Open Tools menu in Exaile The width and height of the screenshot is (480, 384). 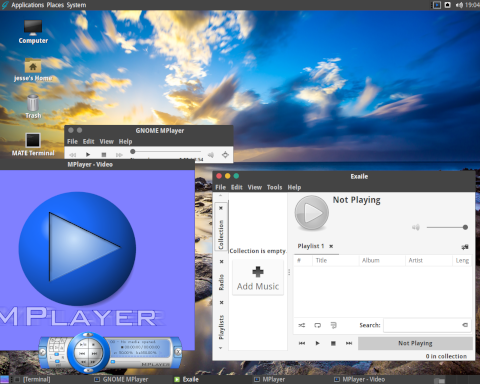274,187
